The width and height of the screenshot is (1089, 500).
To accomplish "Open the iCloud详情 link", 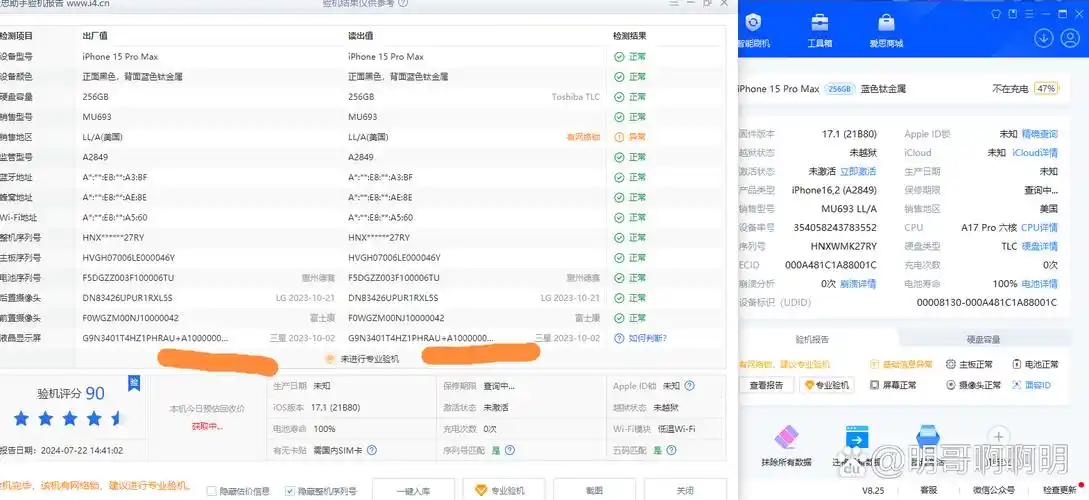I will 1034,153.
